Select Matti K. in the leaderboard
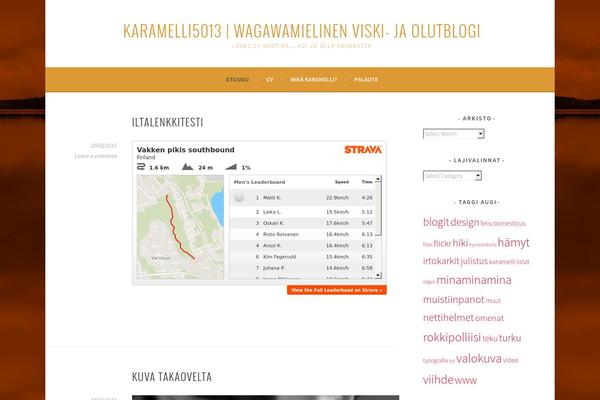This screenshot has width=600, height=400. tap(302, 198)
